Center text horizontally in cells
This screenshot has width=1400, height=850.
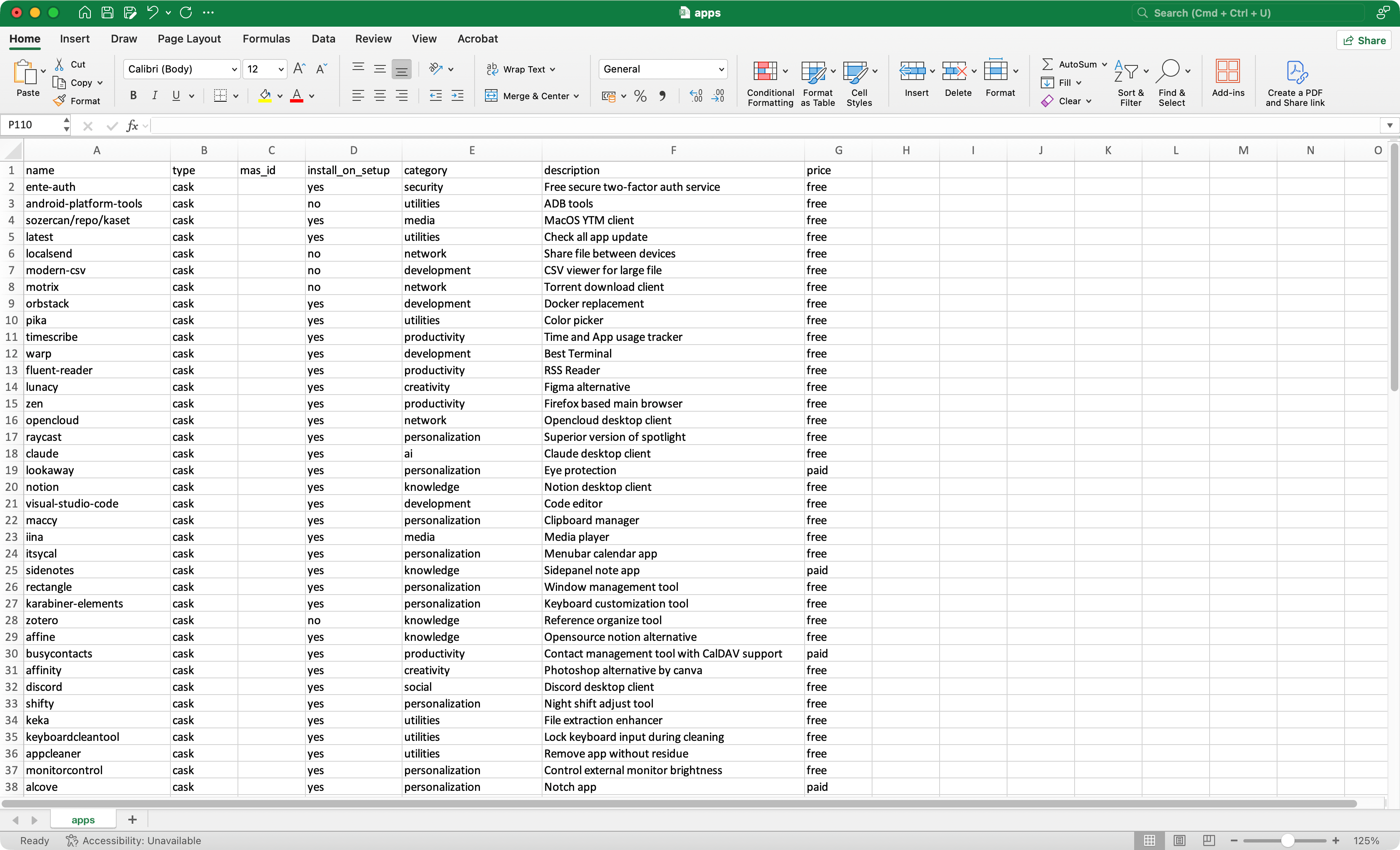coord(380,95)
